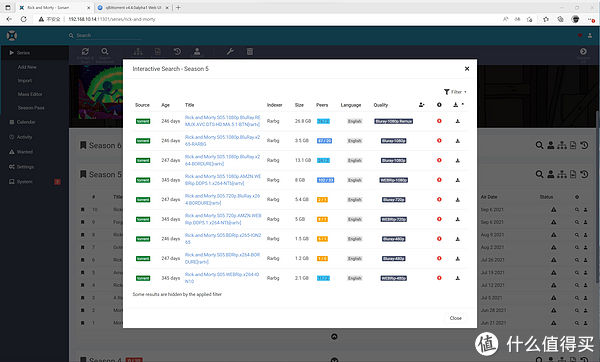Download the 3.5 GB x265-RARBG release
Image resolution: width=600 pixels, height=362 pixels.
457,141
